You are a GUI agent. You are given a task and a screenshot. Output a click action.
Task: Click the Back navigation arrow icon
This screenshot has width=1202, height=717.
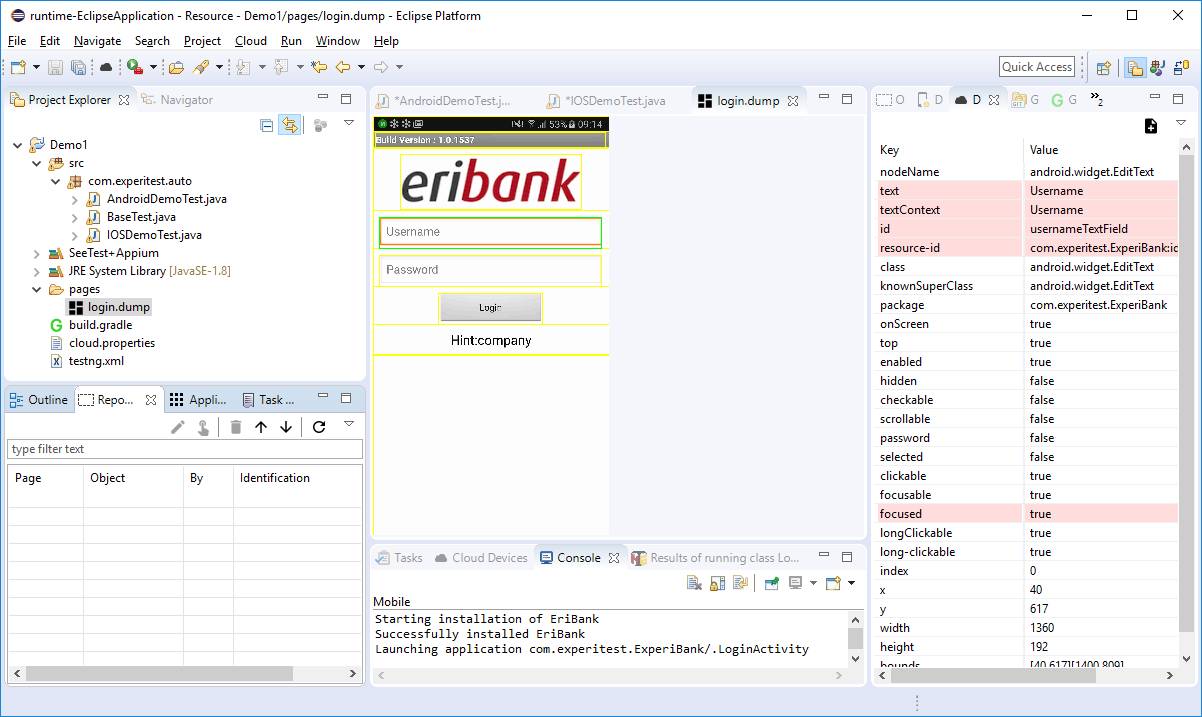tap(343, 67)
